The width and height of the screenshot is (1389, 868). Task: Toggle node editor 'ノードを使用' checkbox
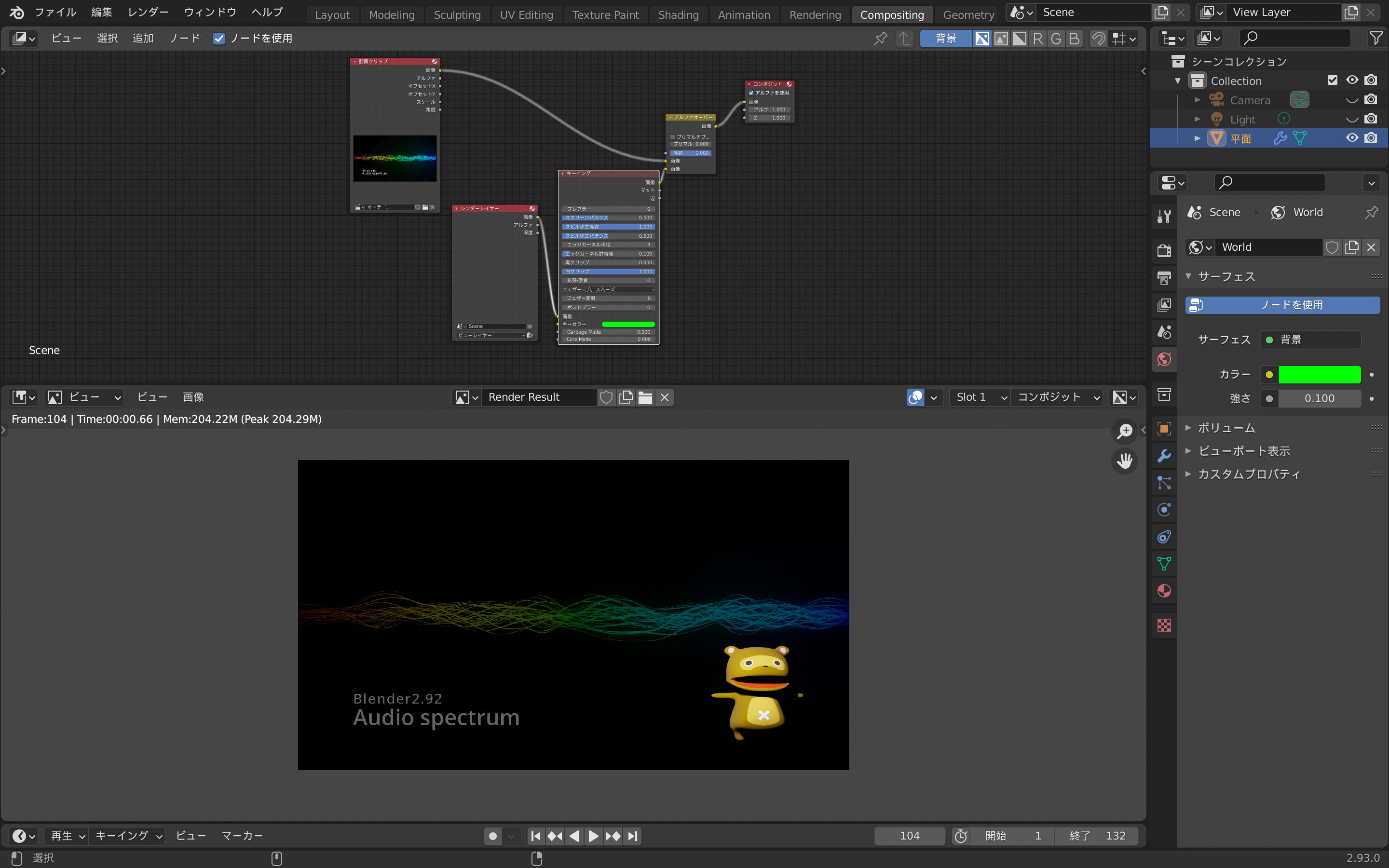click(219, 38)
